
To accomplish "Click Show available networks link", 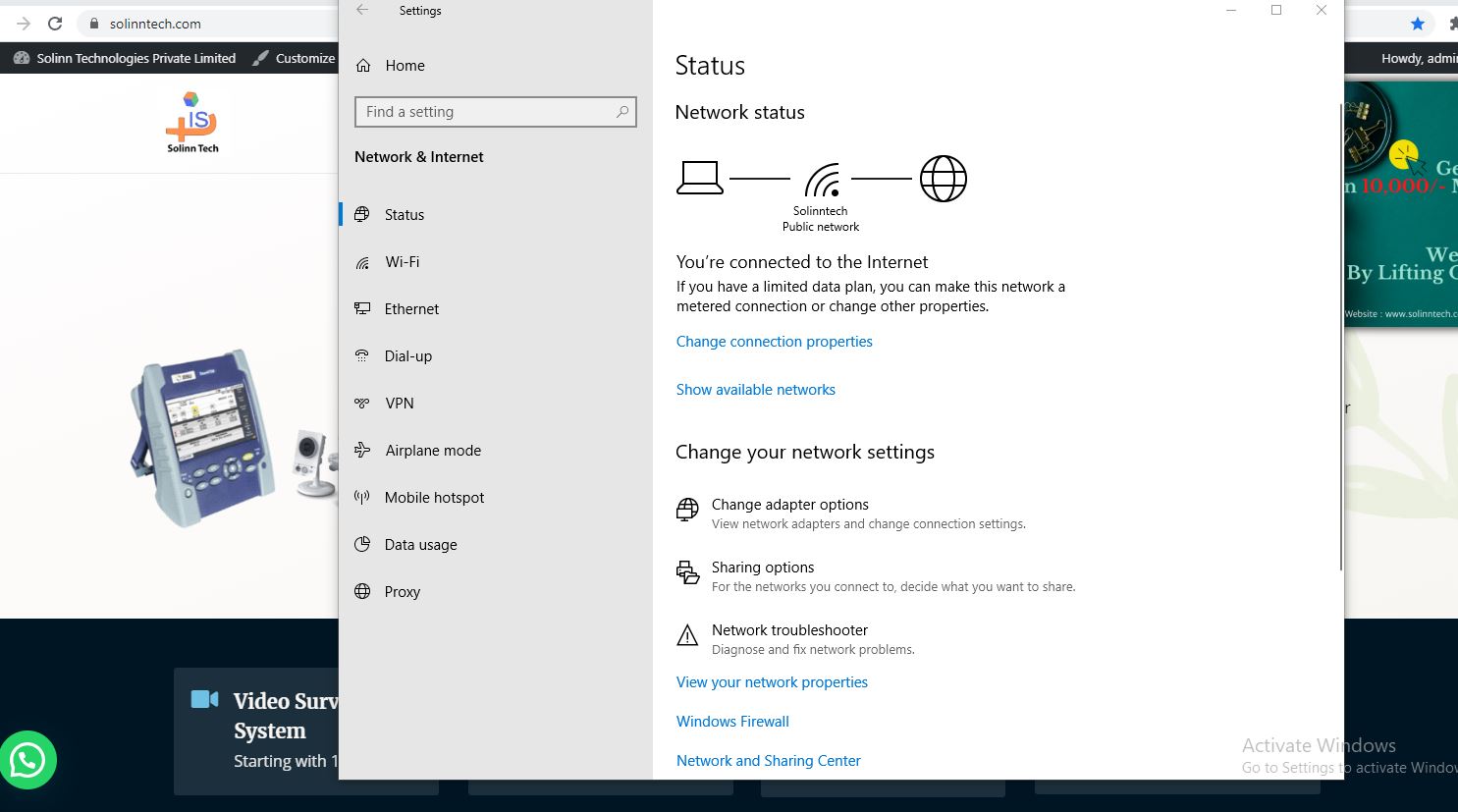I will coord(755,390).
